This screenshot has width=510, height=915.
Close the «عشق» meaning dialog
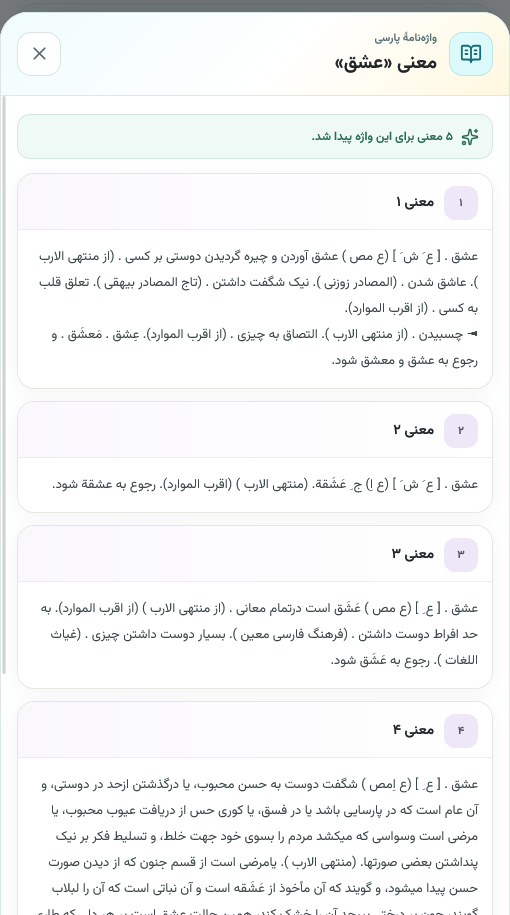pos(39,54)
